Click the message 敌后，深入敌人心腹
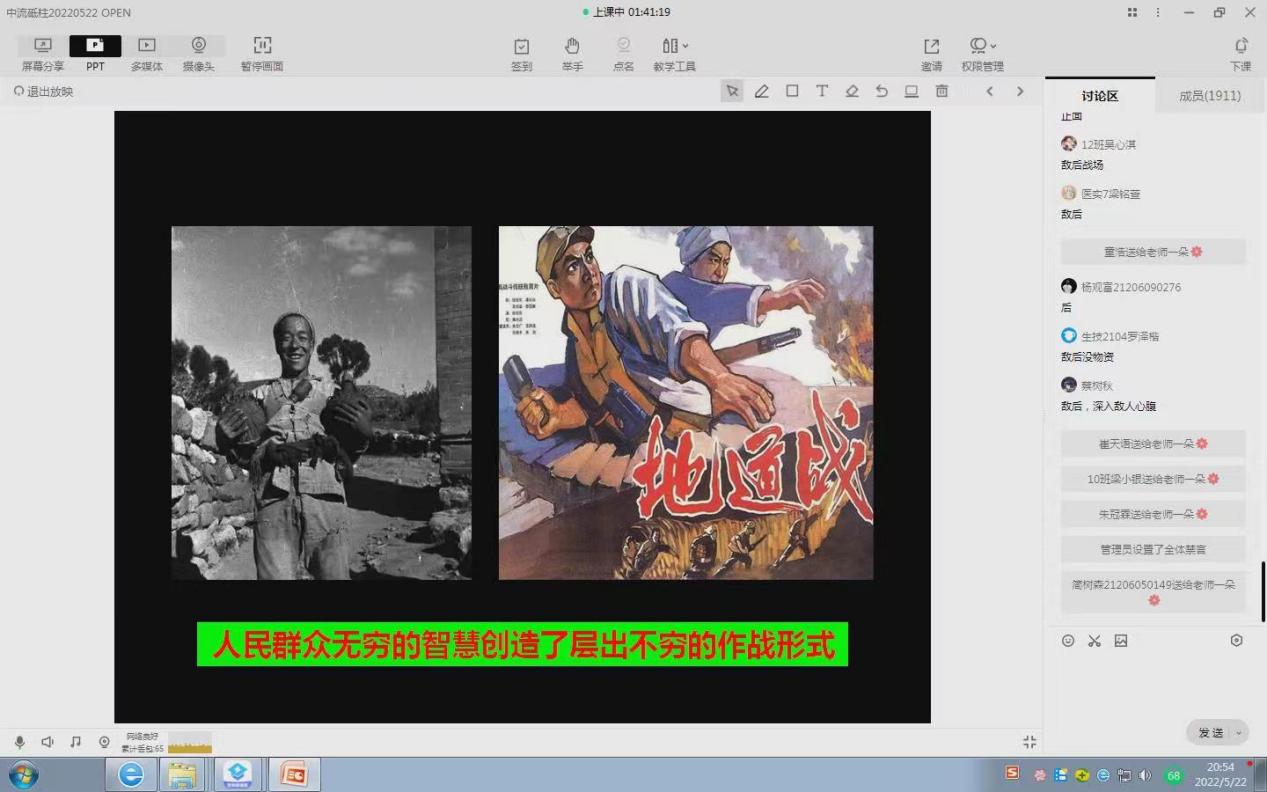This screenshot has width=1267, height=792. [x=1108, y=406]
